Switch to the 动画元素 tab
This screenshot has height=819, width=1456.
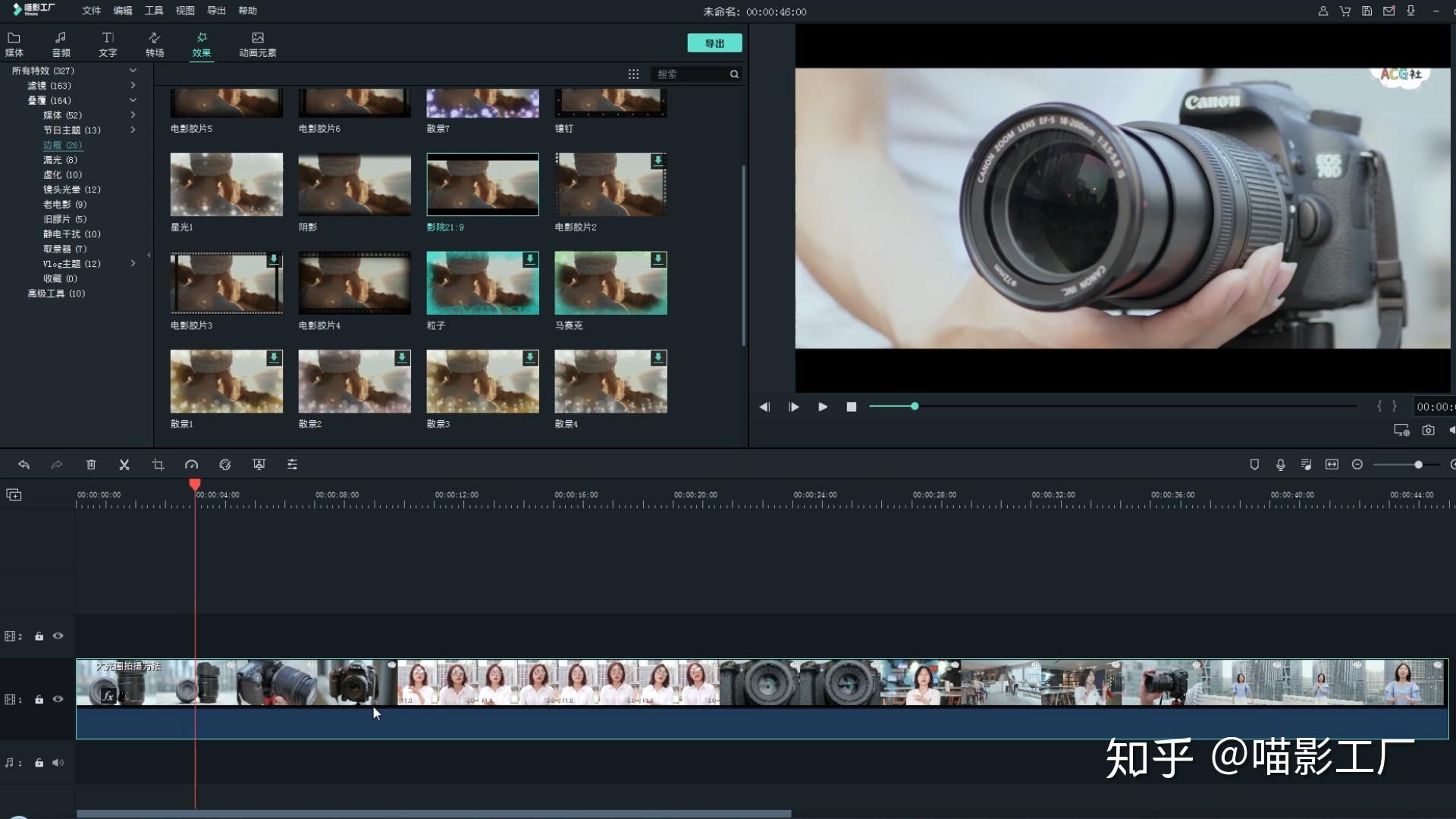point(258,45)
